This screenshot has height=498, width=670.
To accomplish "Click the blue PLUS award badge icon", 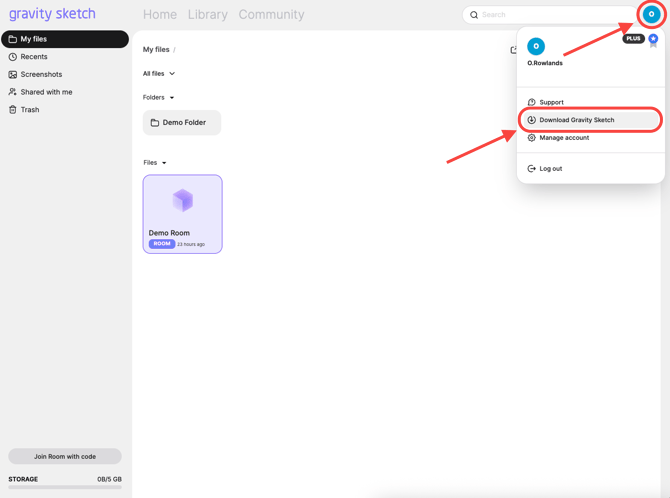I will click(x=653, y=40).
